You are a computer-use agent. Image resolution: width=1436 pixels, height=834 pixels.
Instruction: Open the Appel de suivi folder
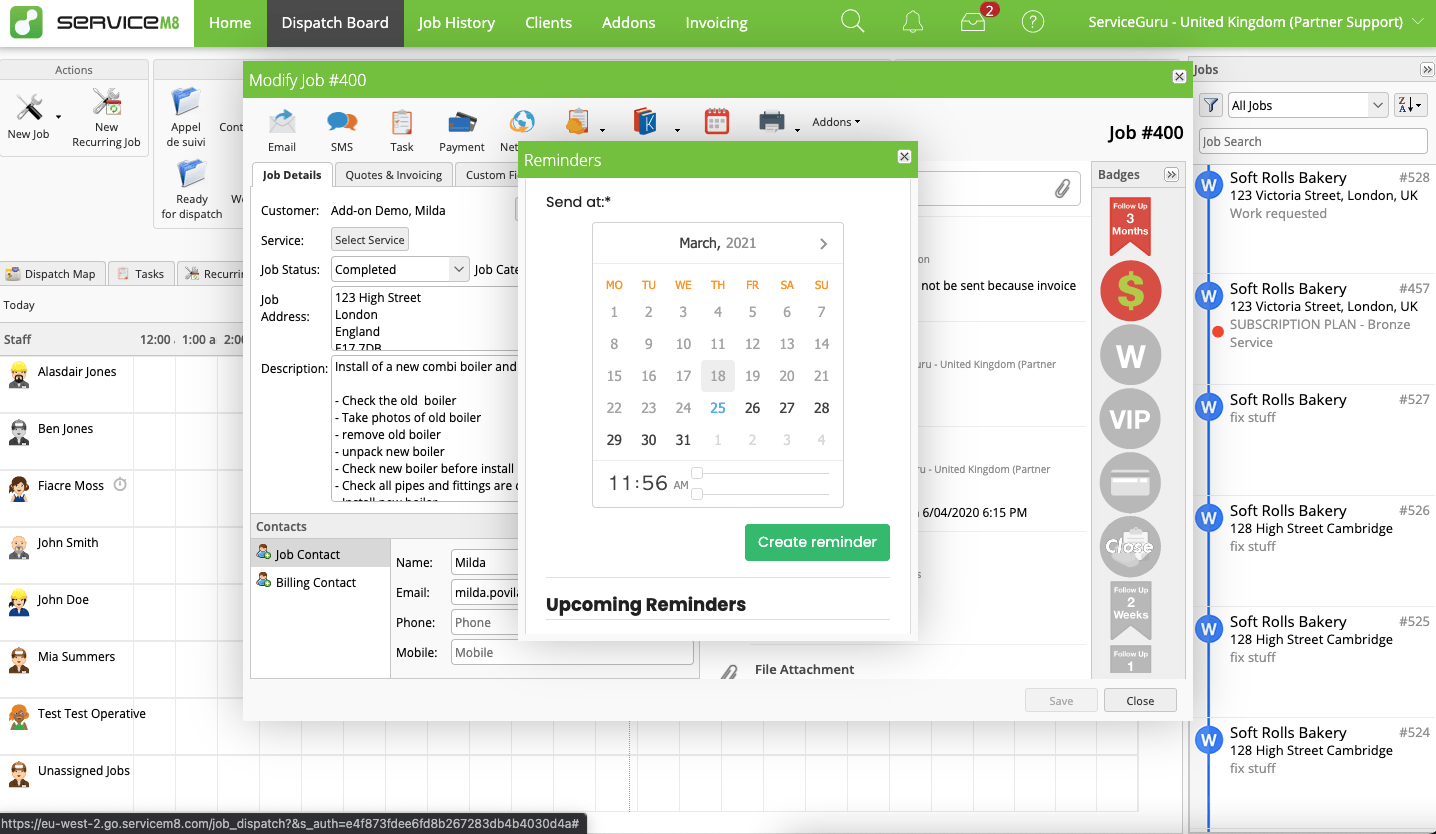tap(186, 103)
